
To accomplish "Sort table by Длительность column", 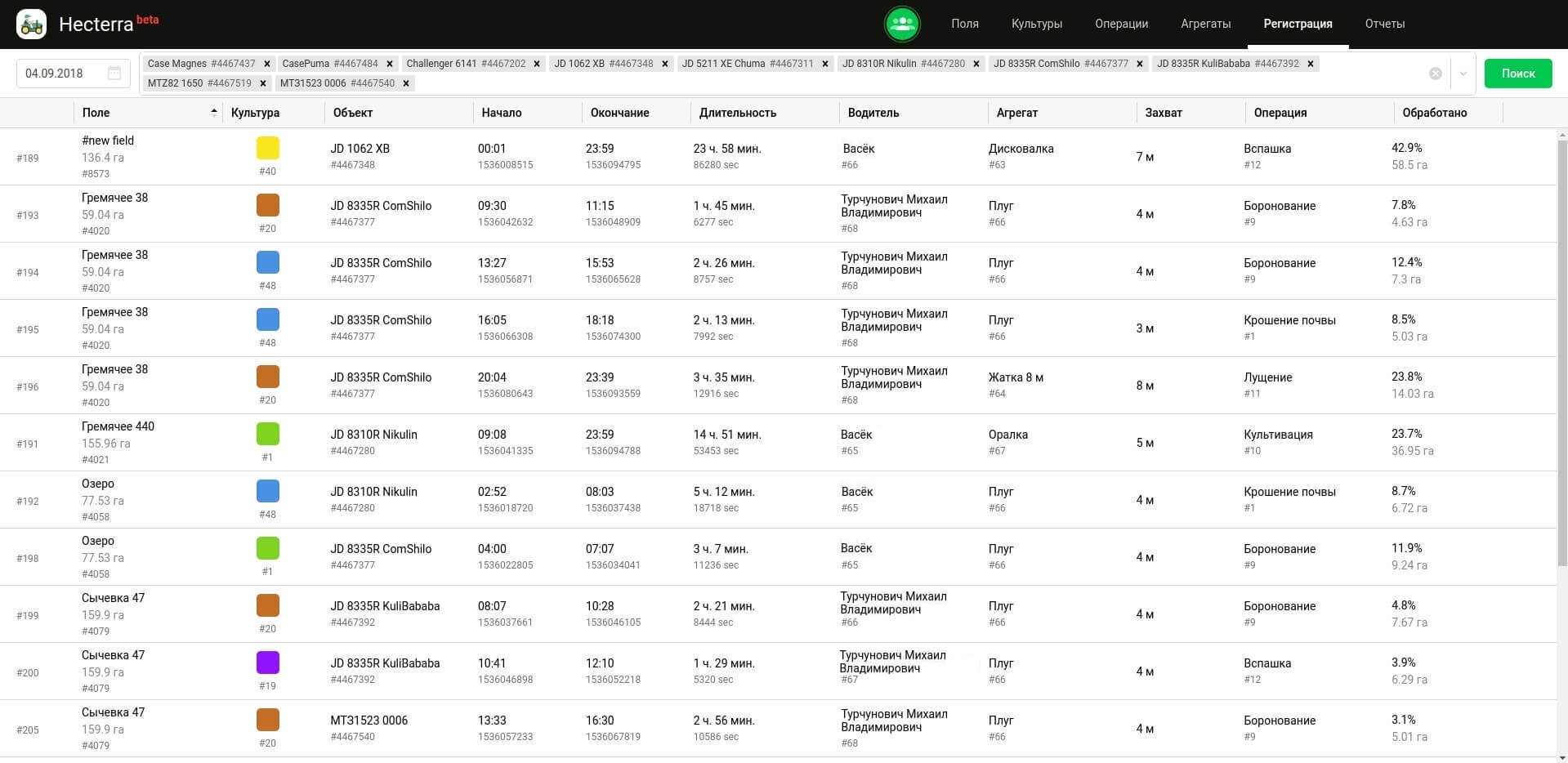I will [x=737, y=113].
